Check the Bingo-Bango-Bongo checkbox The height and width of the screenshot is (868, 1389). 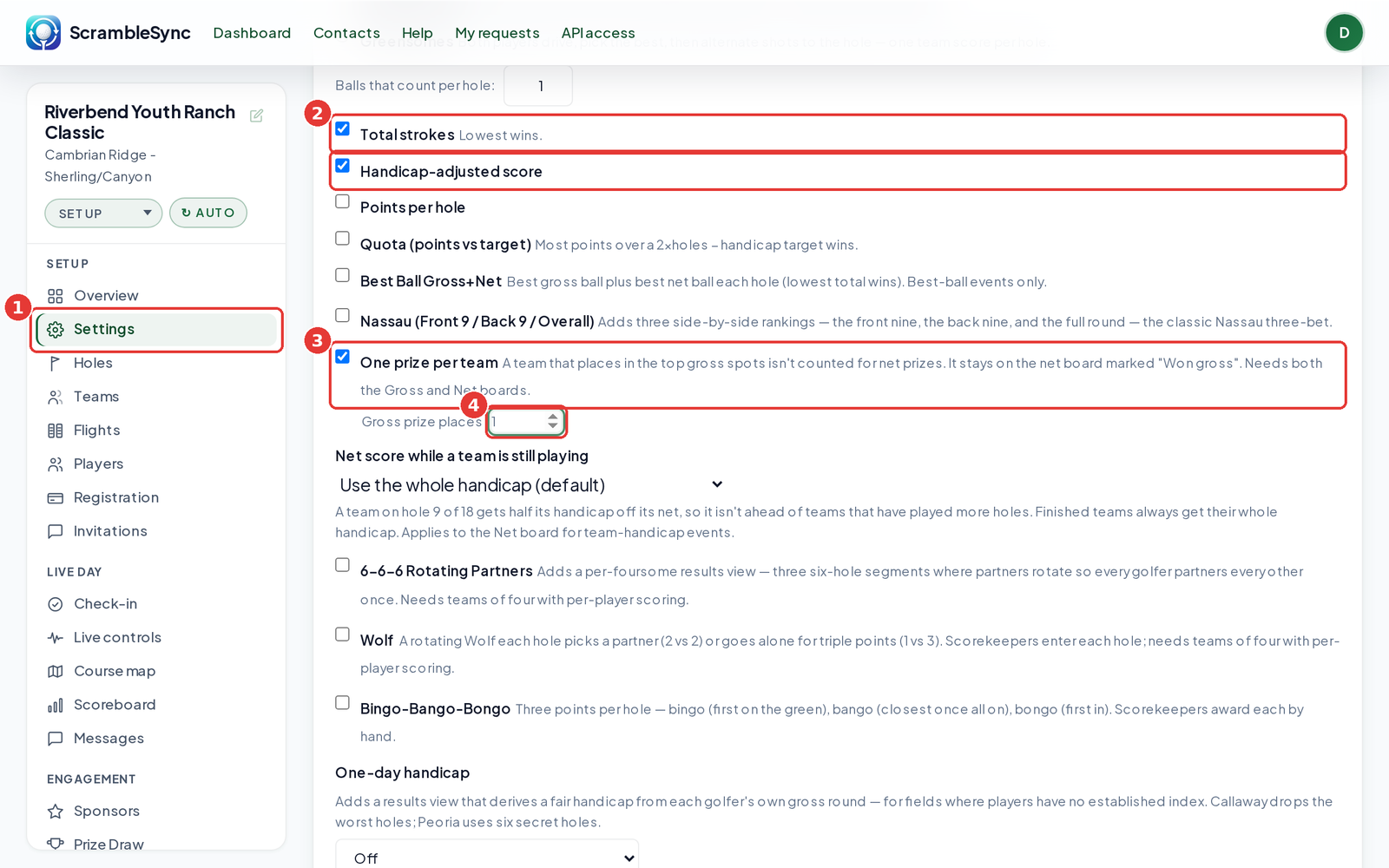343,703
